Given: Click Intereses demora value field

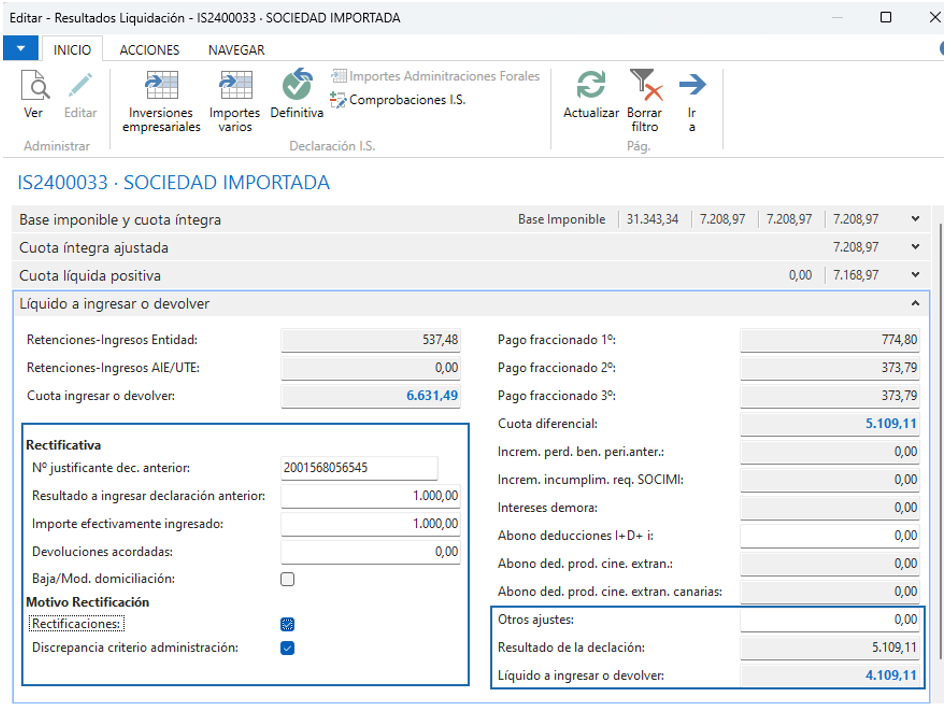Looking at the screenshot, I should click(830, 508).
